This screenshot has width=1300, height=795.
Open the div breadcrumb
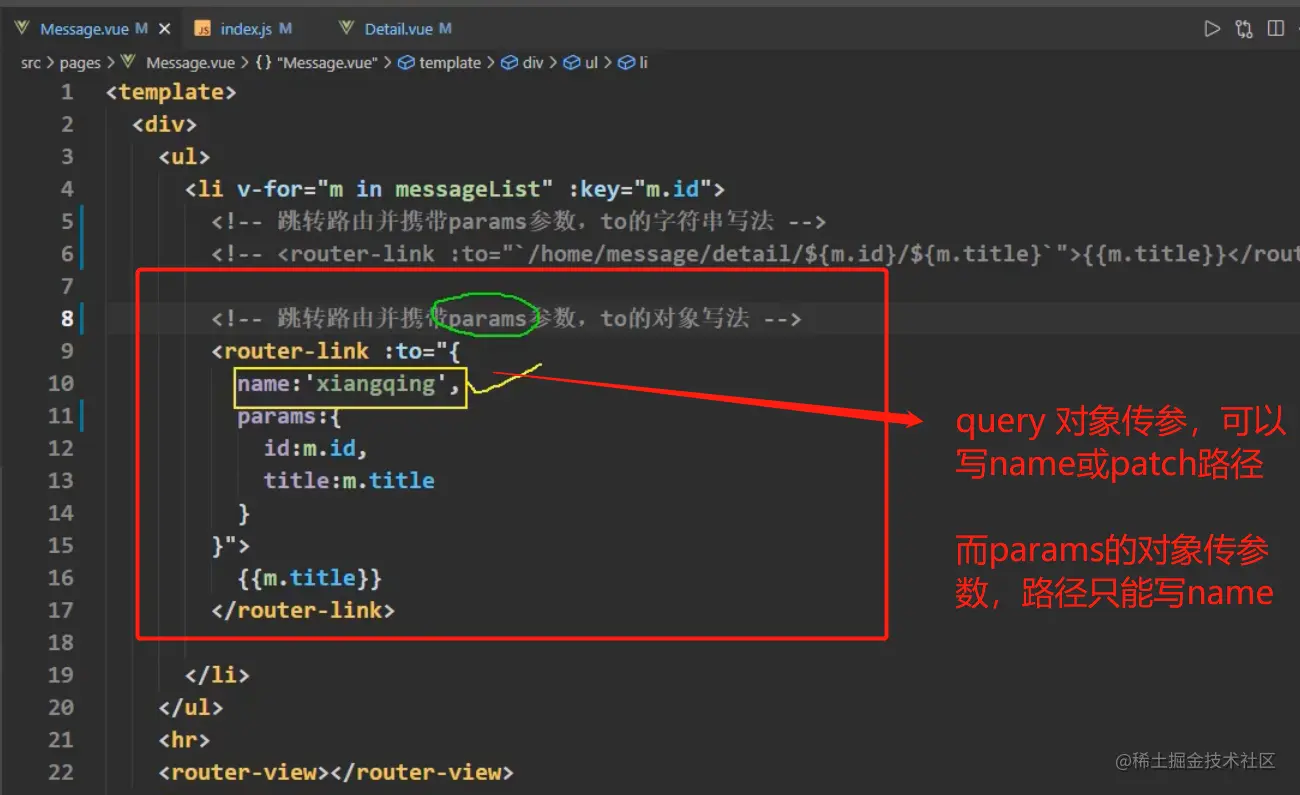click(x=523, y=62)
